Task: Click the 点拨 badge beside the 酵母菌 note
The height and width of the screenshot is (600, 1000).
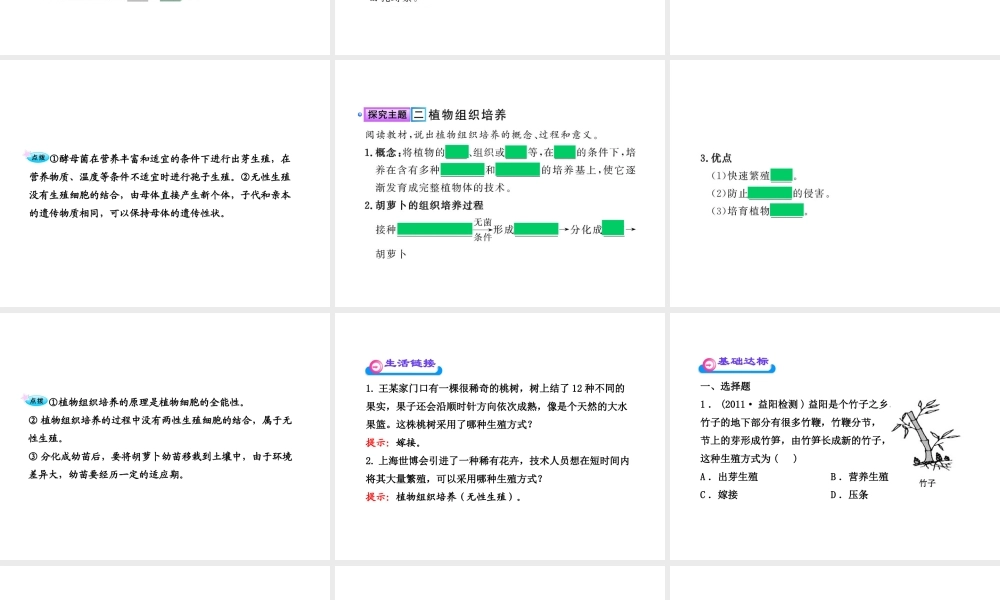Action: pyautogui.click(x=37, y=157)
